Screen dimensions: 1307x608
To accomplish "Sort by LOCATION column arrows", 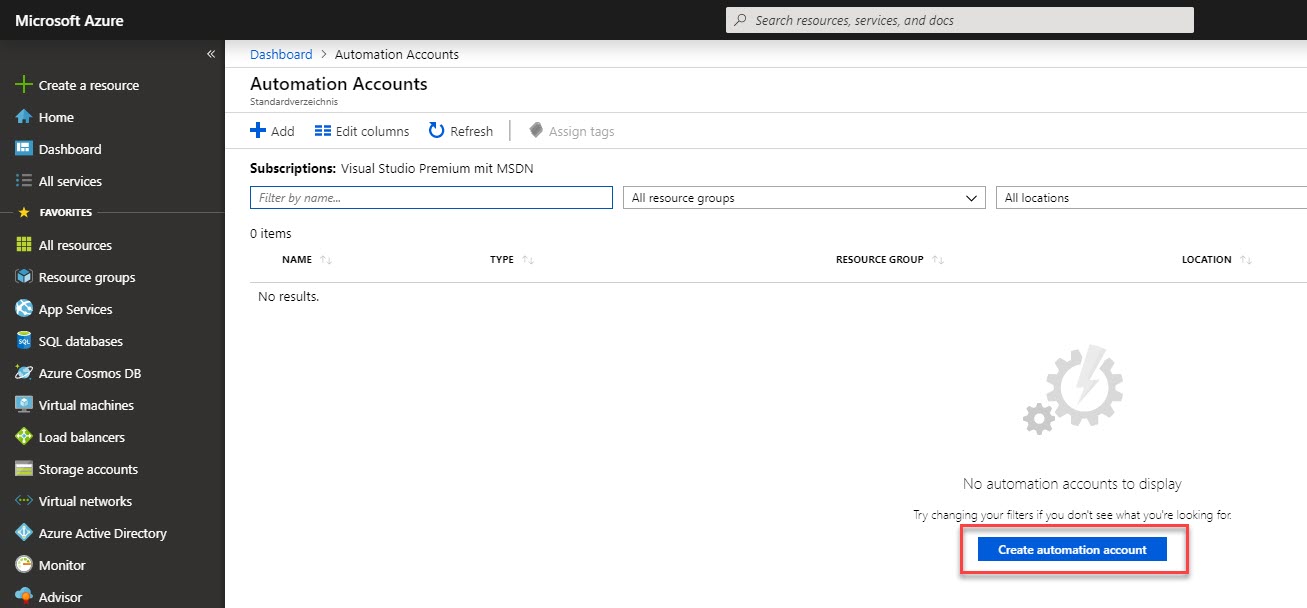I will point(1245,260).
